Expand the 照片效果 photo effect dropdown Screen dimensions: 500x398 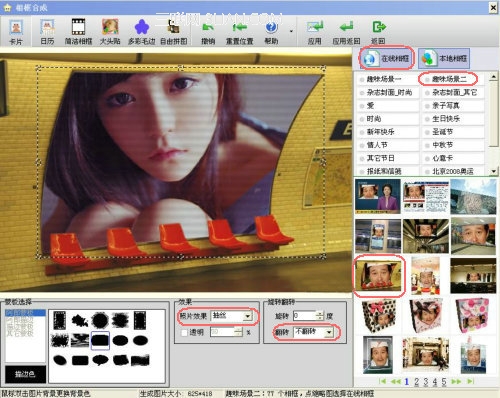point(247,316)
